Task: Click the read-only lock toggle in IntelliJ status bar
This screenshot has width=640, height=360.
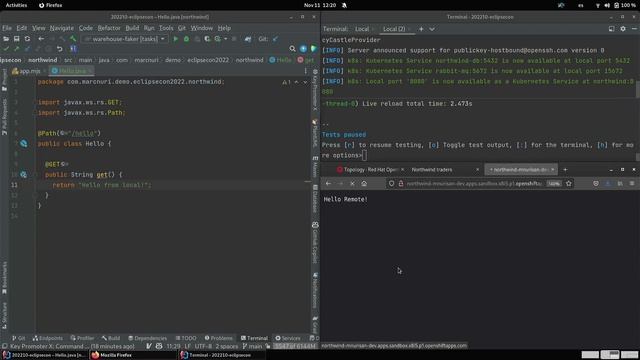Action: click(268, 346)
